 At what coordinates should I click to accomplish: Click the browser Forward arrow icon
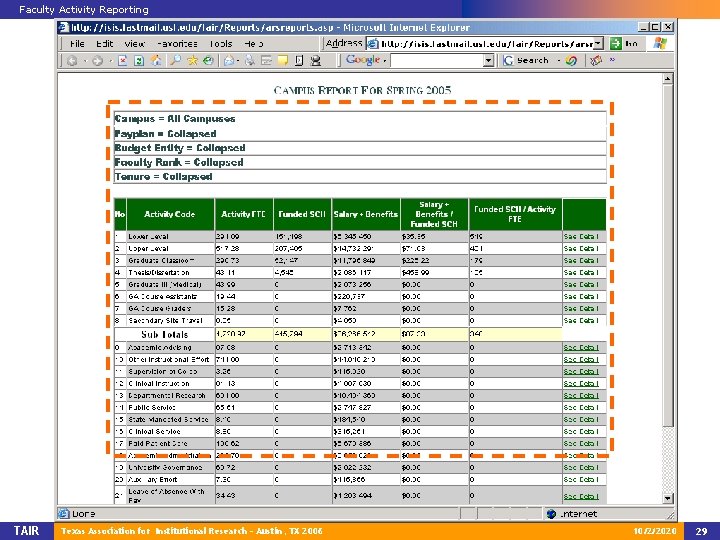coord(97,61)
